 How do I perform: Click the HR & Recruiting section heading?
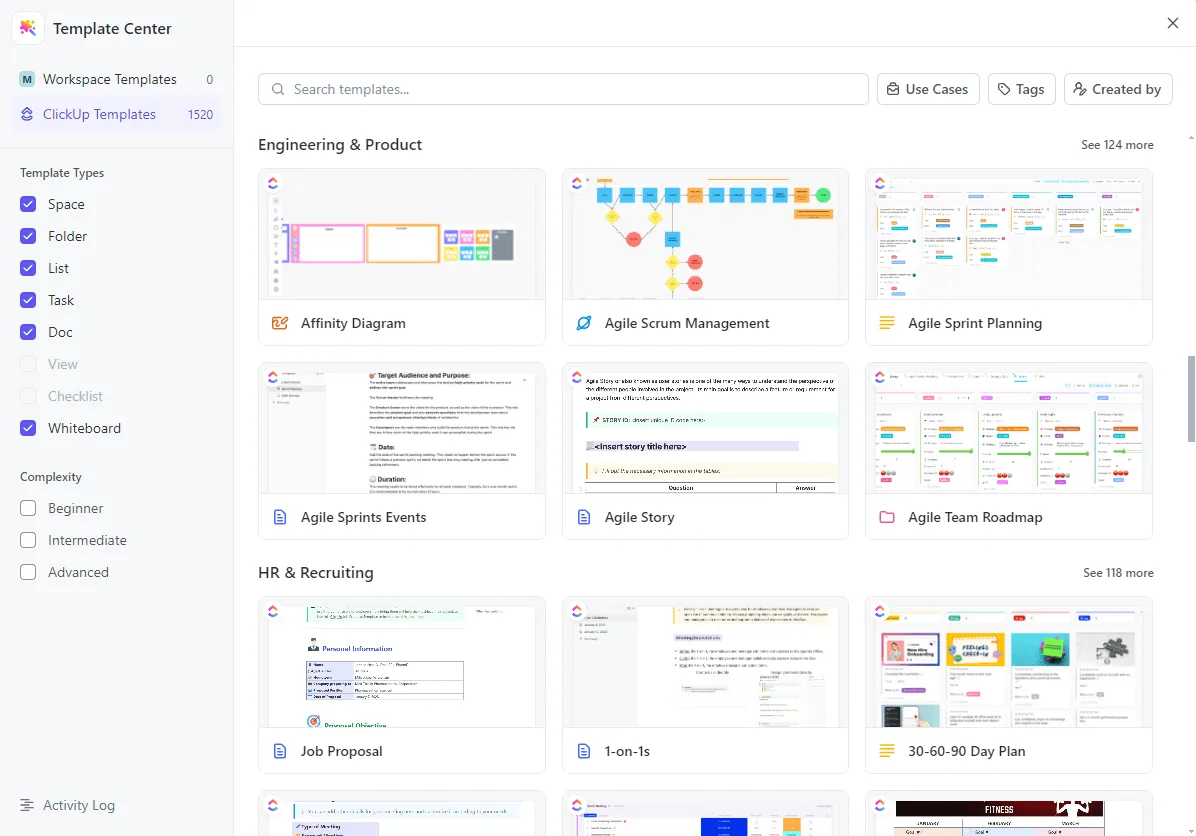pyautogui.click(x=316, y=573)
